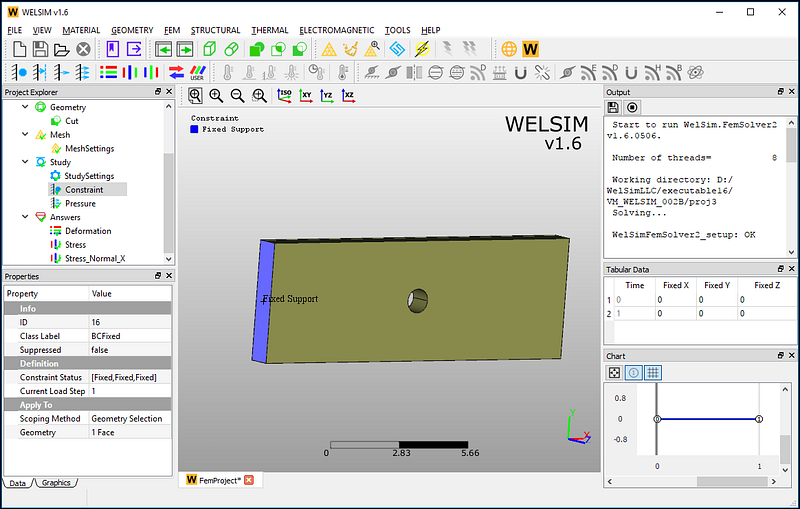Click the blue Fixed Support legend swatch
Viewport: 800px width, 509px height.
194,129
